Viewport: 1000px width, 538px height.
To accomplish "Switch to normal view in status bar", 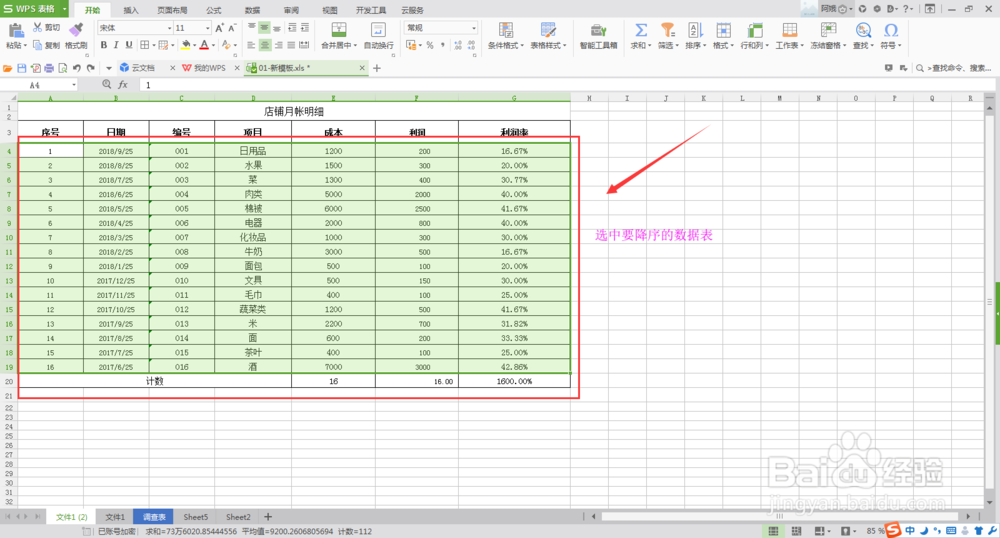I will [x=773, y=531].
